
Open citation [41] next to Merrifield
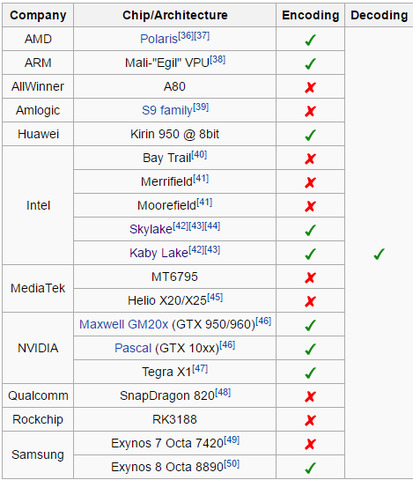201,179
